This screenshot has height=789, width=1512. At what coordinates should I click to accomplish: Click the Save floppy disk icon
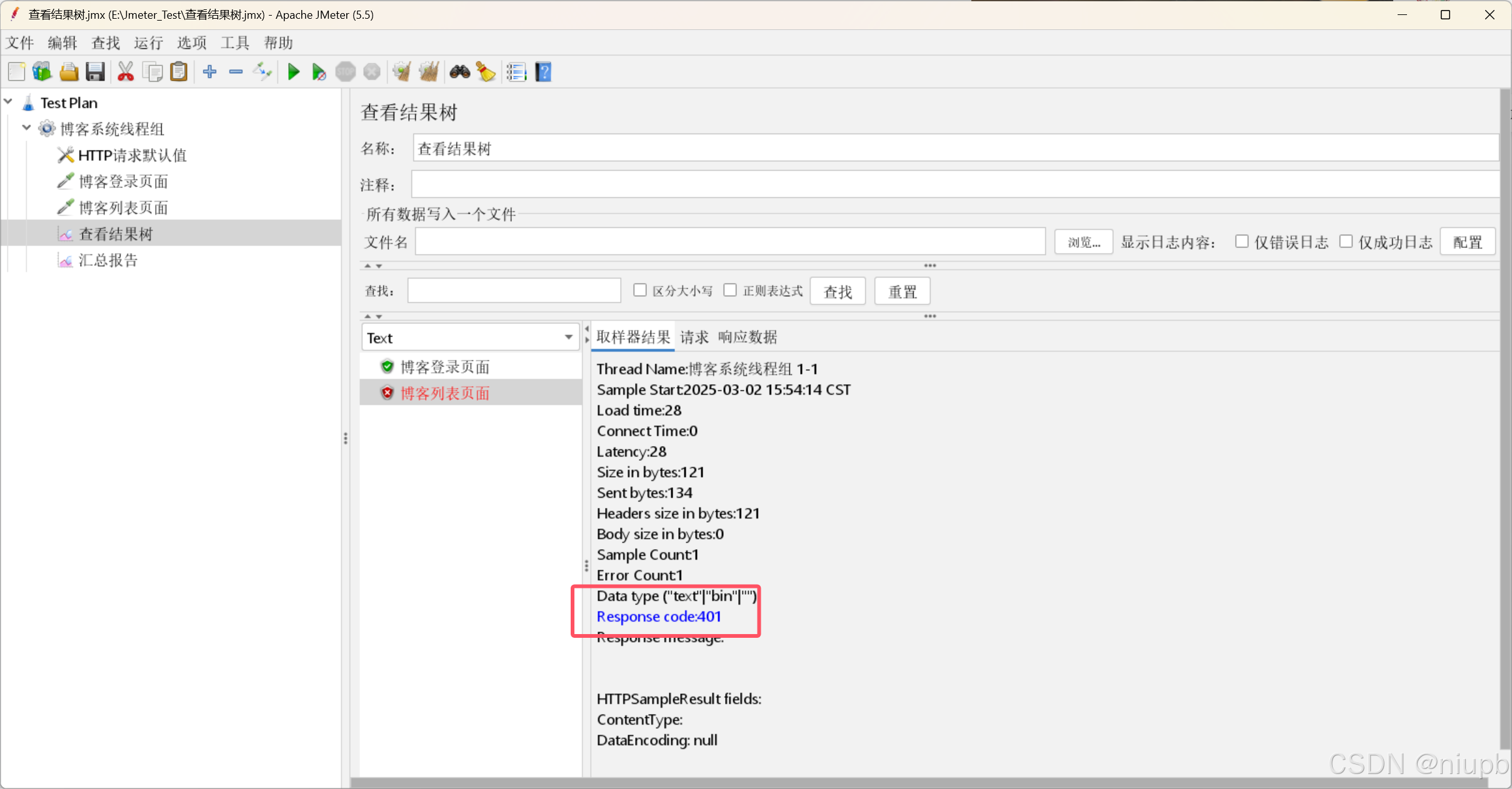[95, 72]
